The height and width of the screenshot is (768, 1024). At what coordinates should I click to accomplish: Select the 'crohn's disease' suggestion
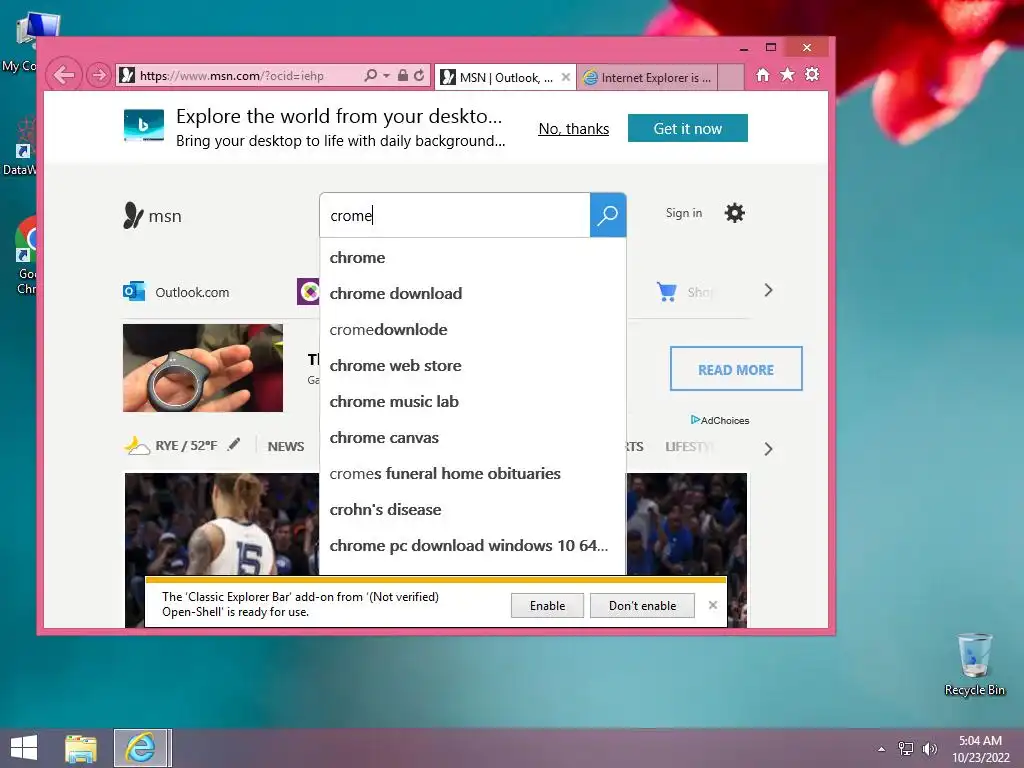tap(473, 509)
